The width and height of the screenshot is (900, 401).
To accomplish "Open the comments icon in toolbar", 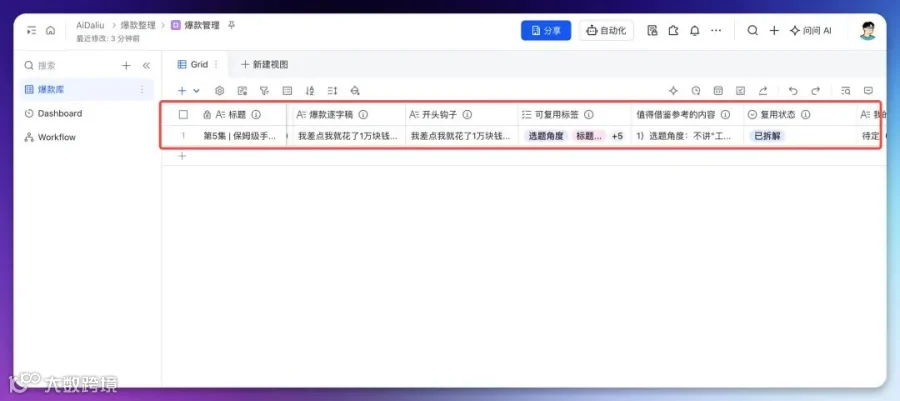I will point(868,91).
